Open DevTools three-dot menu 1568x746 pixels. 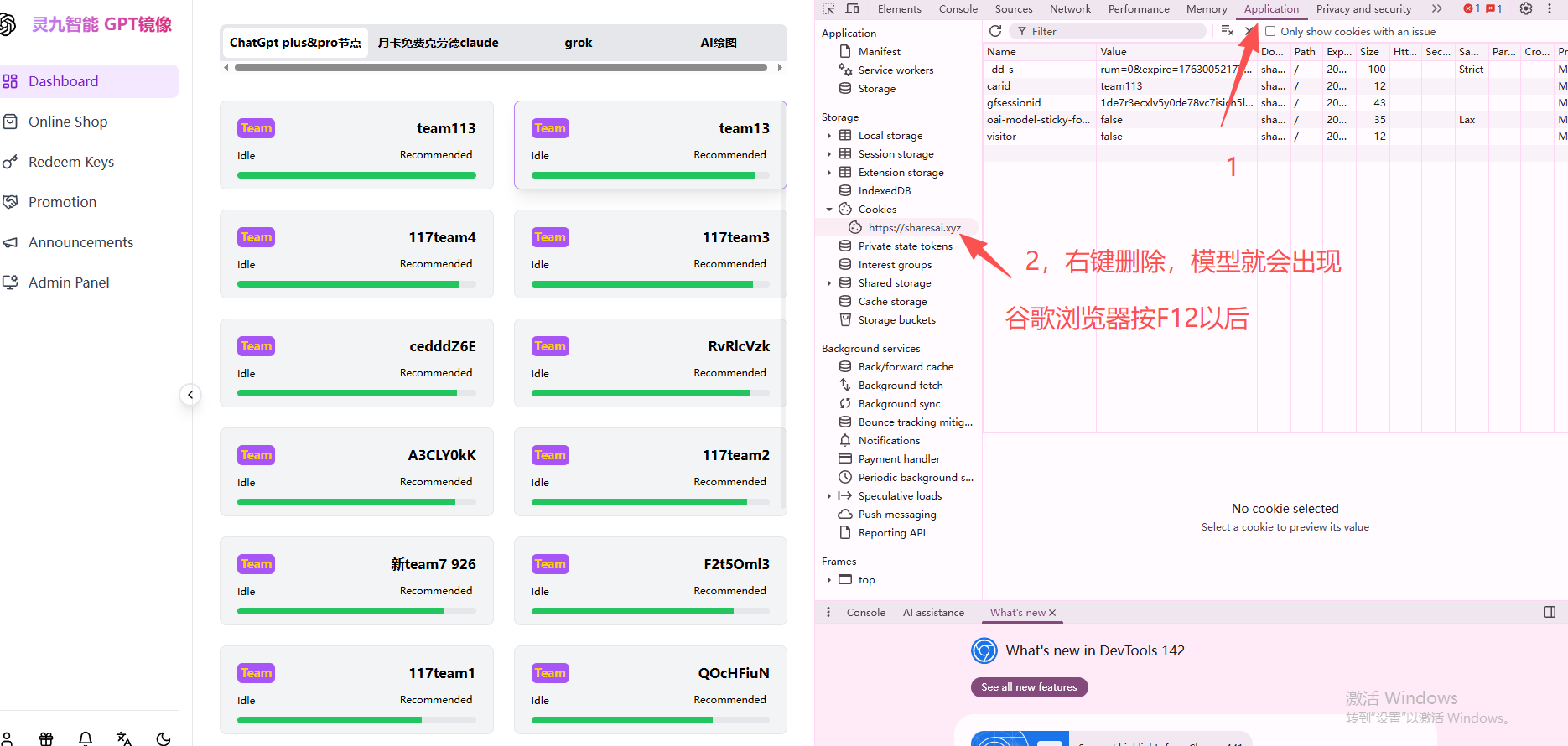[x=1550, y=8]
